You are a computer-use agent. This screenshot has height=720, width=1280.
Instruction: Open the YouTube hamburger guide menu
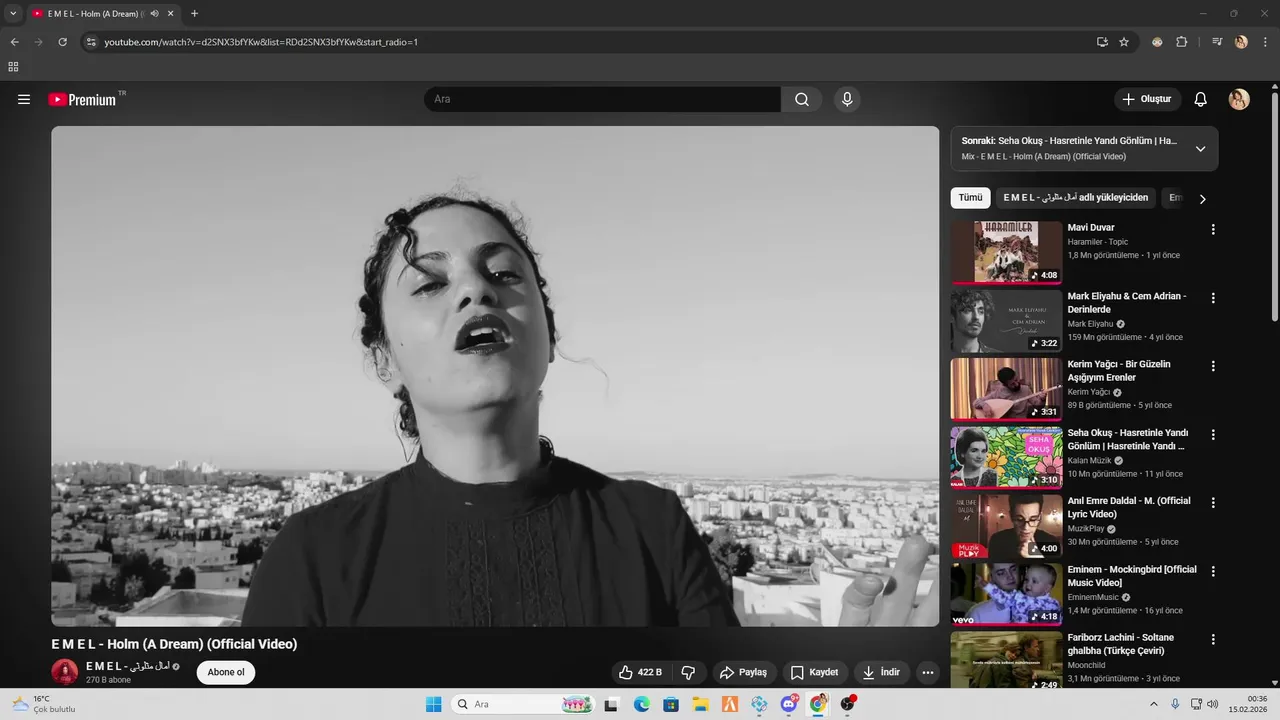click(x=24, y=99)
